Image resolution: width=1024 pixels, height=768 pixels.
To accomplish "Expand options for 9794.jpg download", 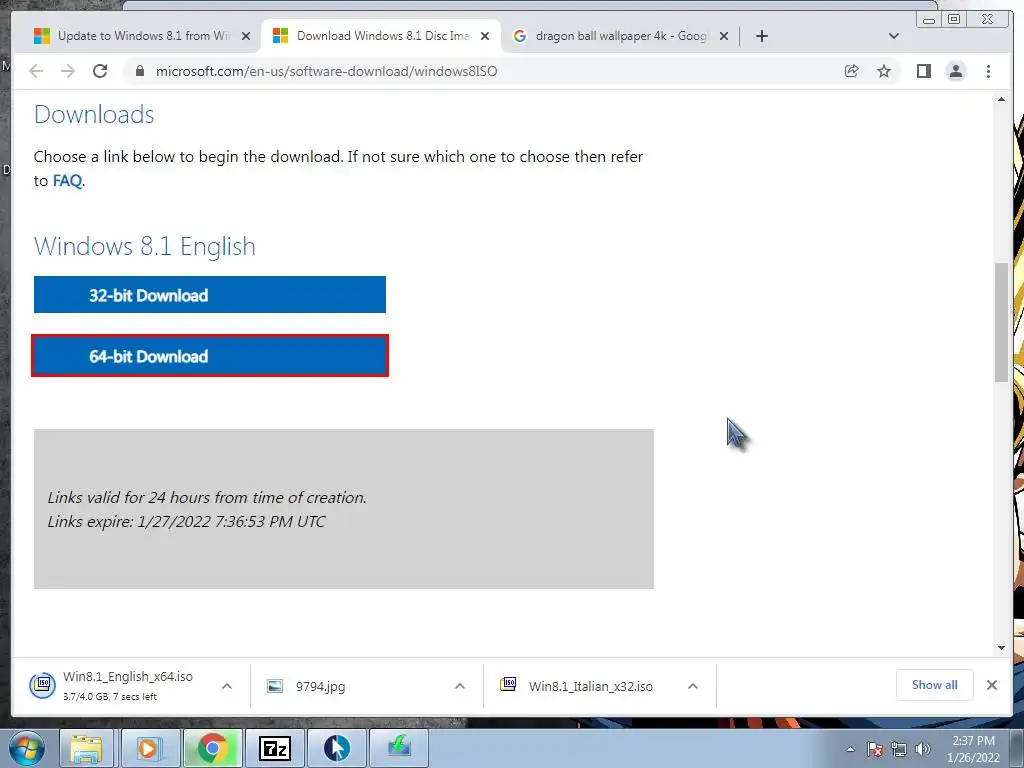I will 460,686.
